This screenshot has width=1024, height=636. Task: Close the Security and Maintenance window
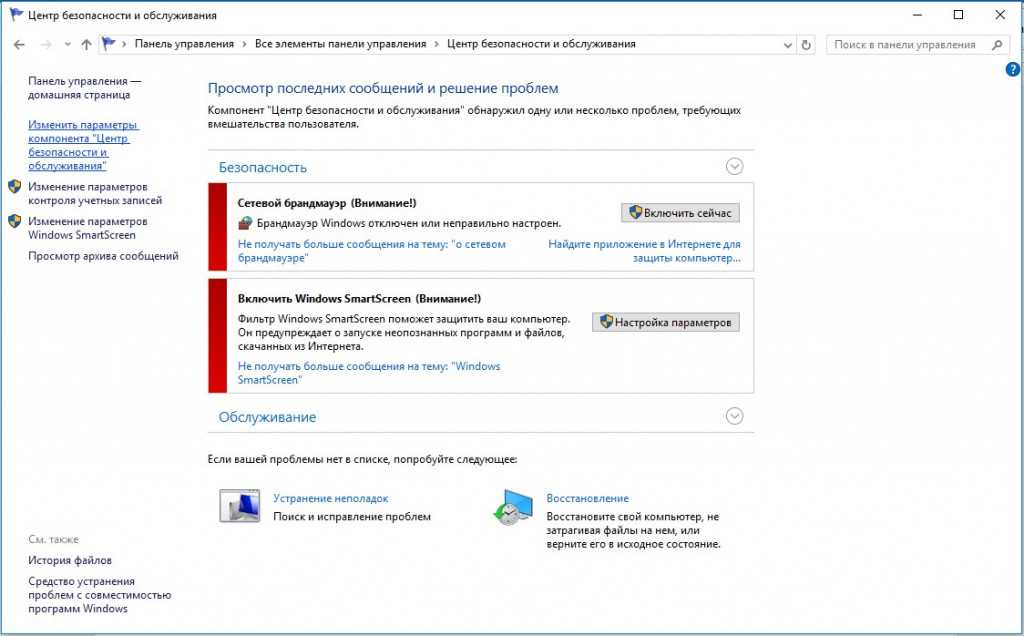click(x=1000, y=14)
